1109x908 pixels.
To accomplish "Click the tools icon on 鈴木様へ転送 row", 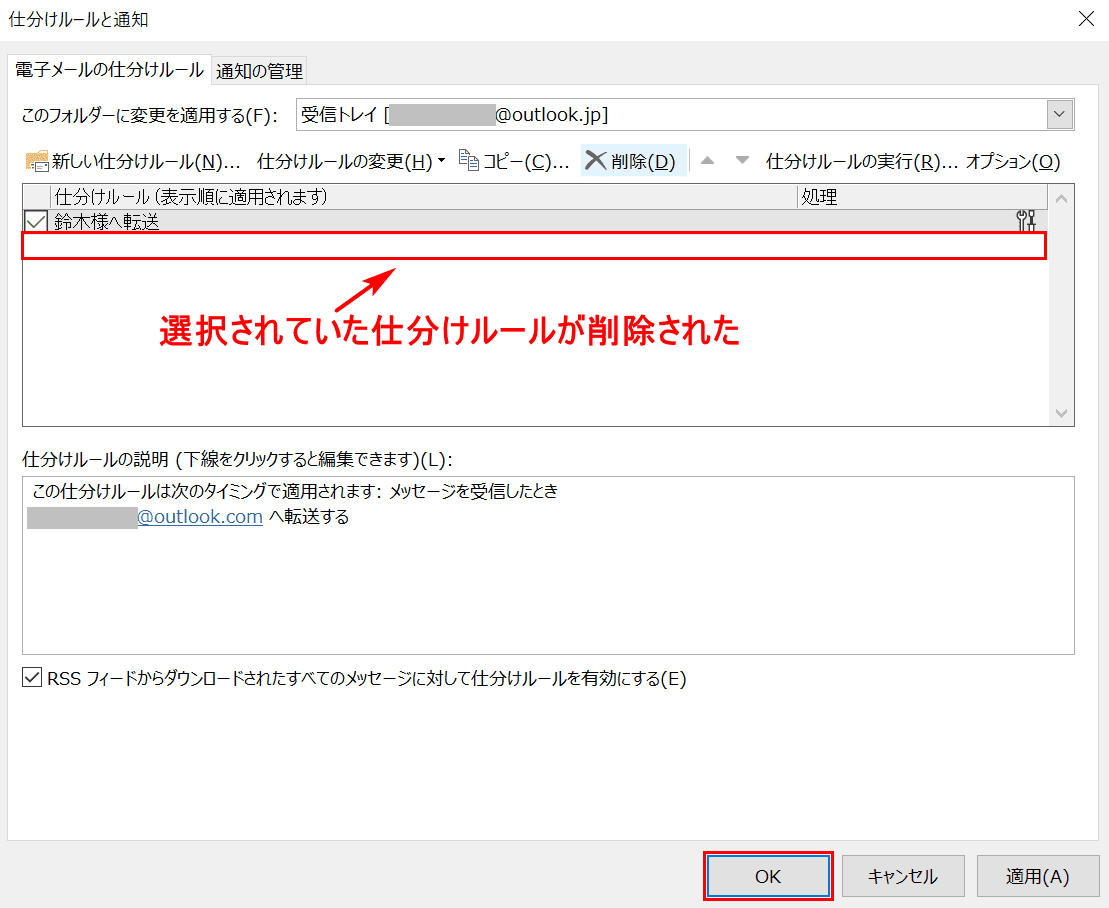I will (1025, 221).
